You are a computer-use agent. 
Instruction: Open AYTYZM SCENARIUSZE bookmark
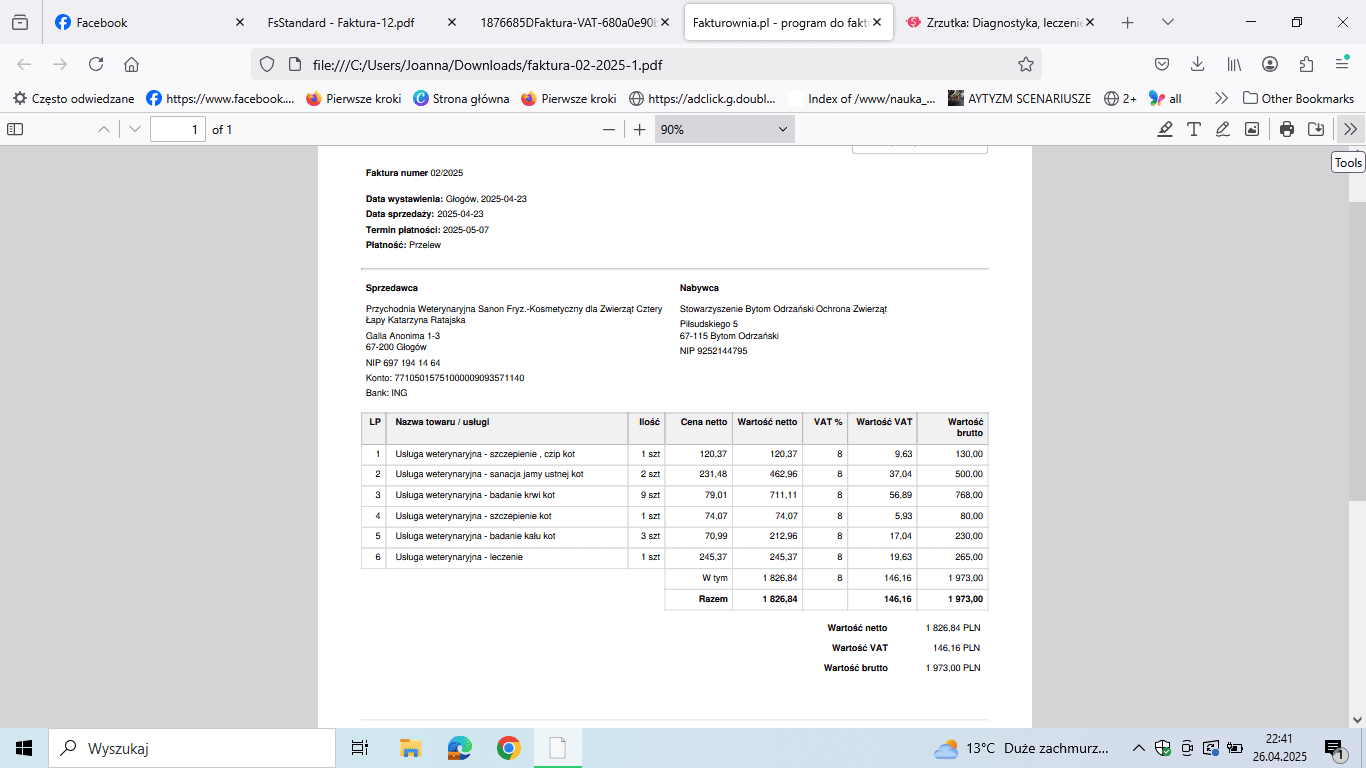[x=1019, y=98]
